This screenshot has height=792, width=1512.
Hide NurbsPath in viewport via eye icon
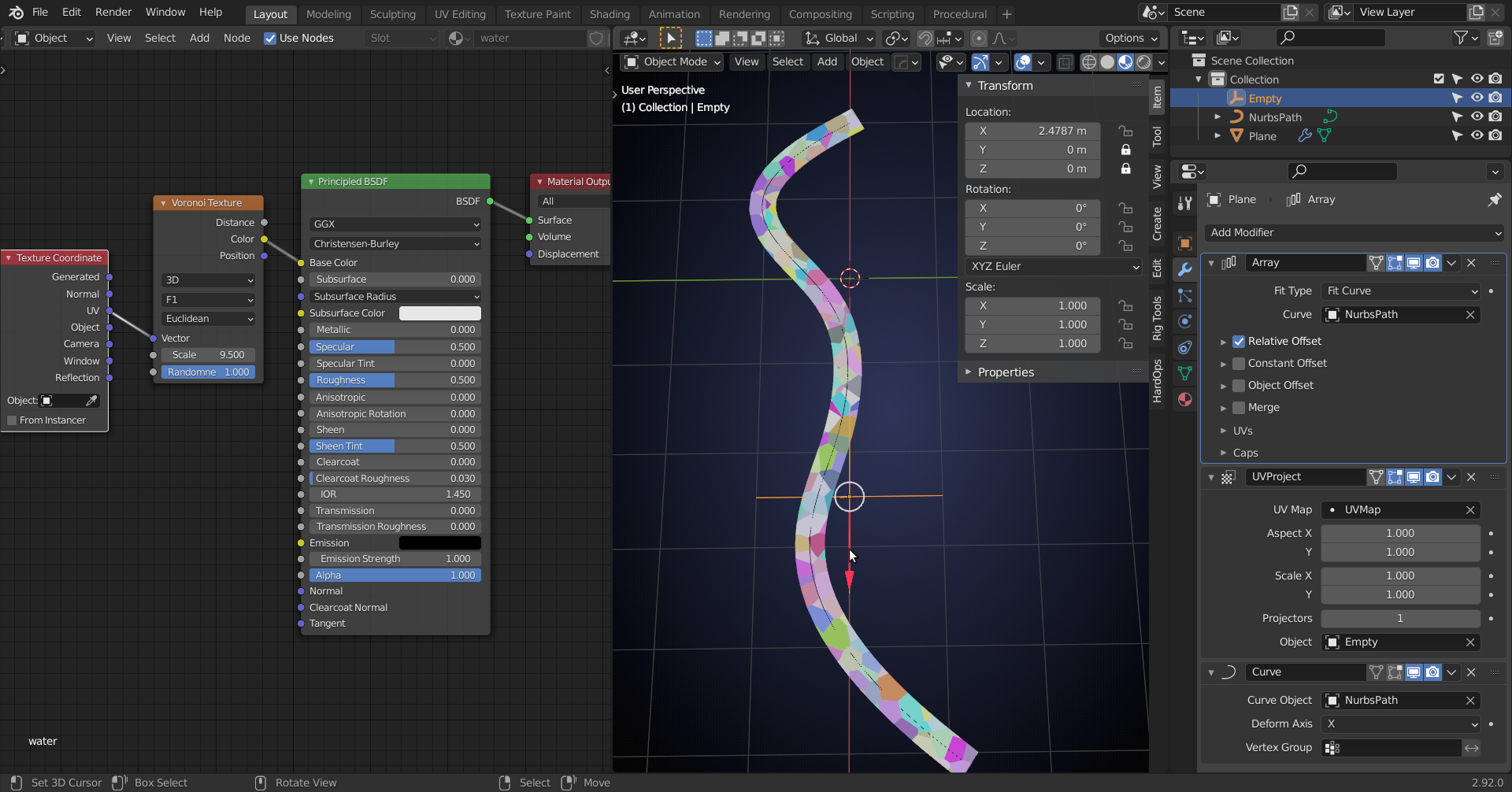[x=1477, y=117]
